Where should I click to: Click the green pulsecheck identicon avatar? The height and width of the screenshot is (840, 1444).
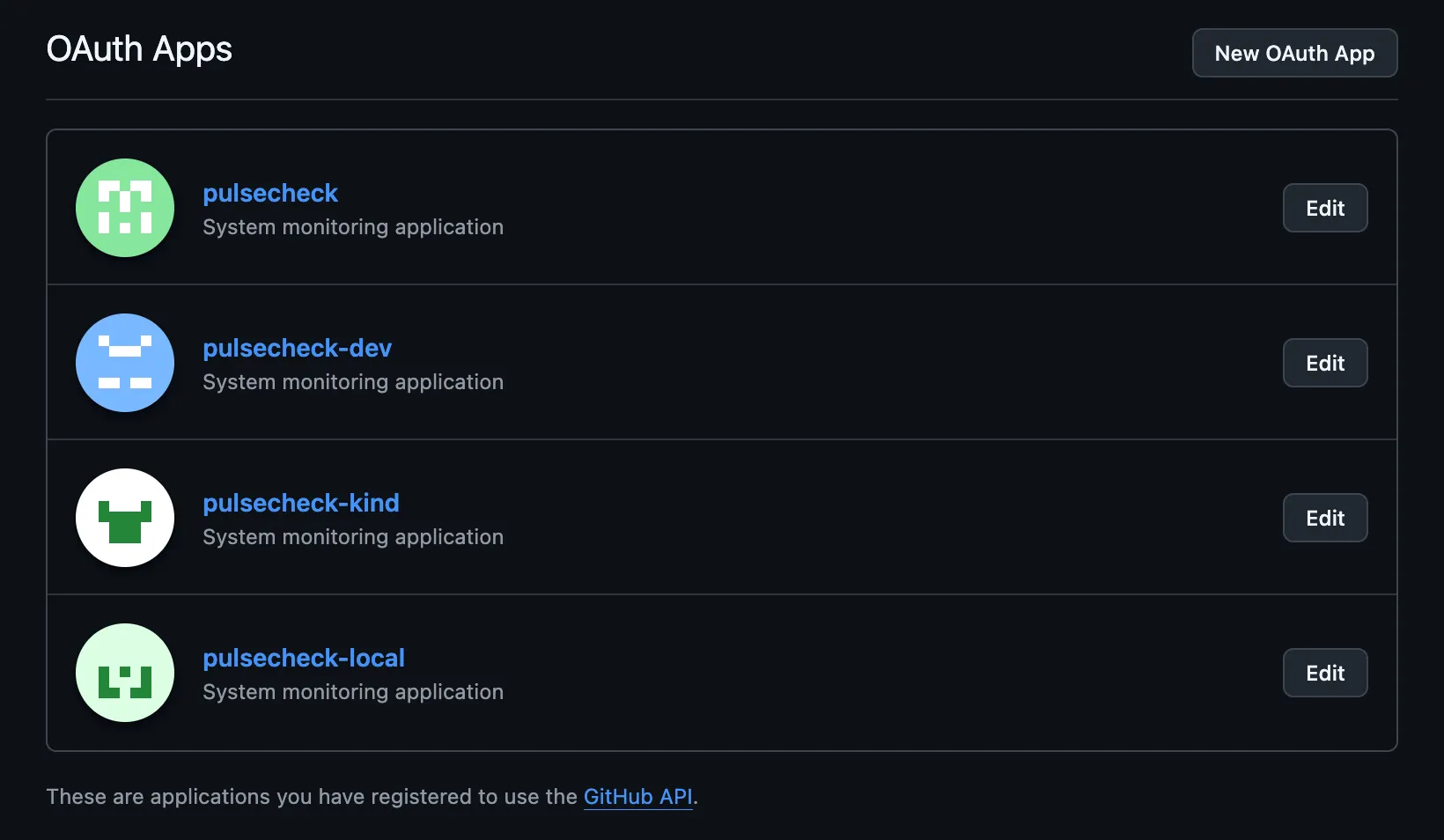coord(125,208)
